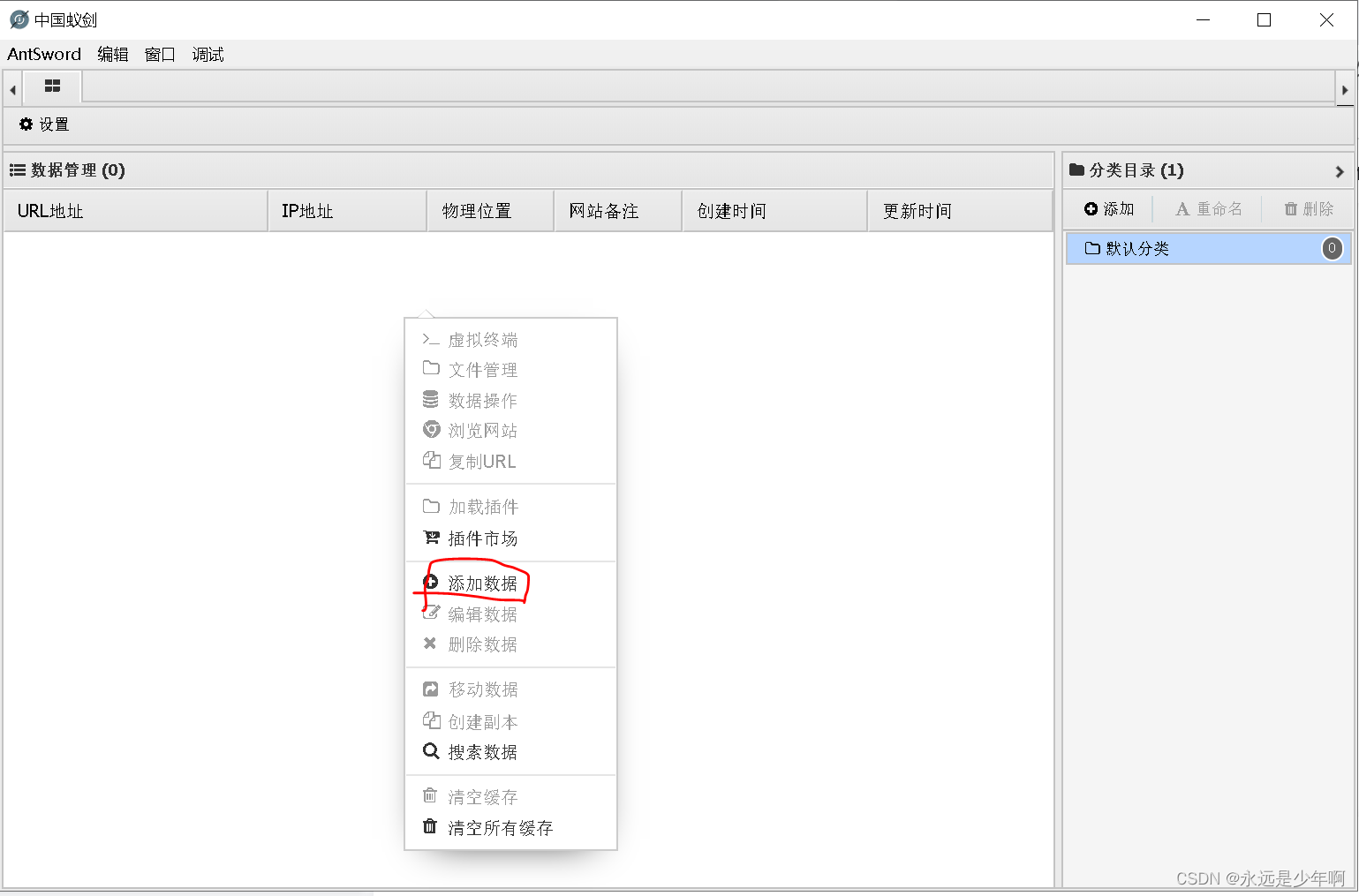Click the left tab scroll arrow
This screenshot has height=896, width=1359.
12,89
